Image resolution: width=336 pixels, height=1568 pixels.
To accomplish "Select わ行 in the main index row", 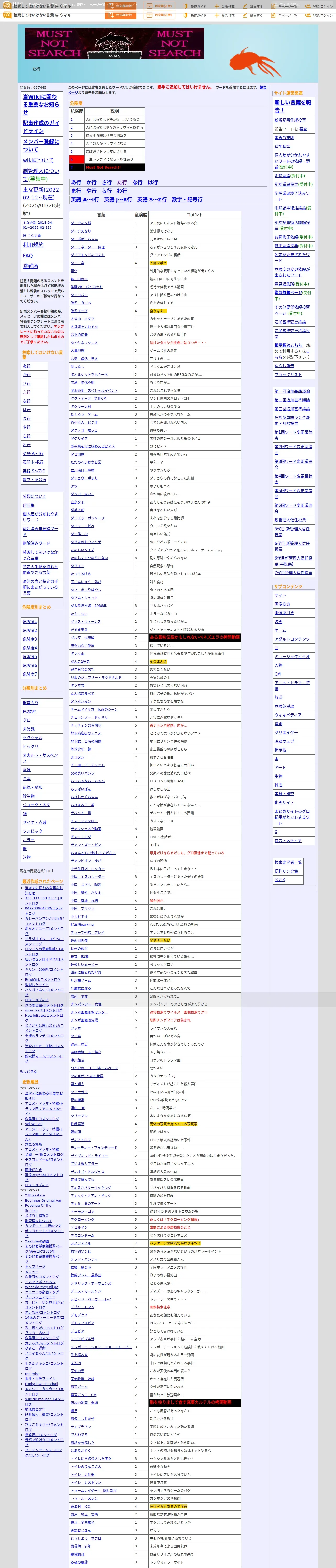I will click(x=122, y=191).
